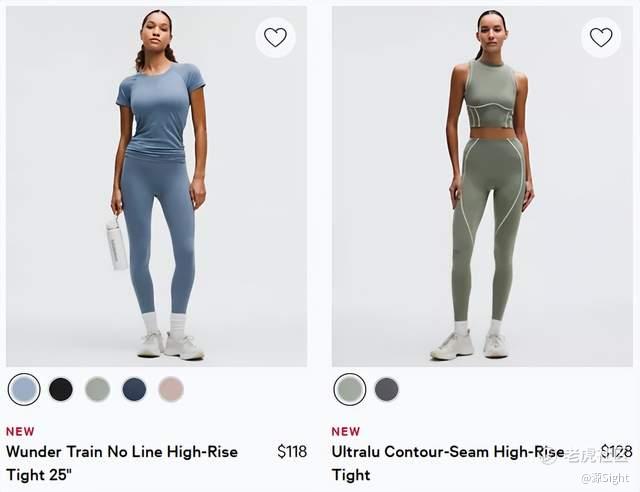Click the $118 price of Wunder Train tight
Viewport: 640px width, 492px height.
tap(292, 452)
